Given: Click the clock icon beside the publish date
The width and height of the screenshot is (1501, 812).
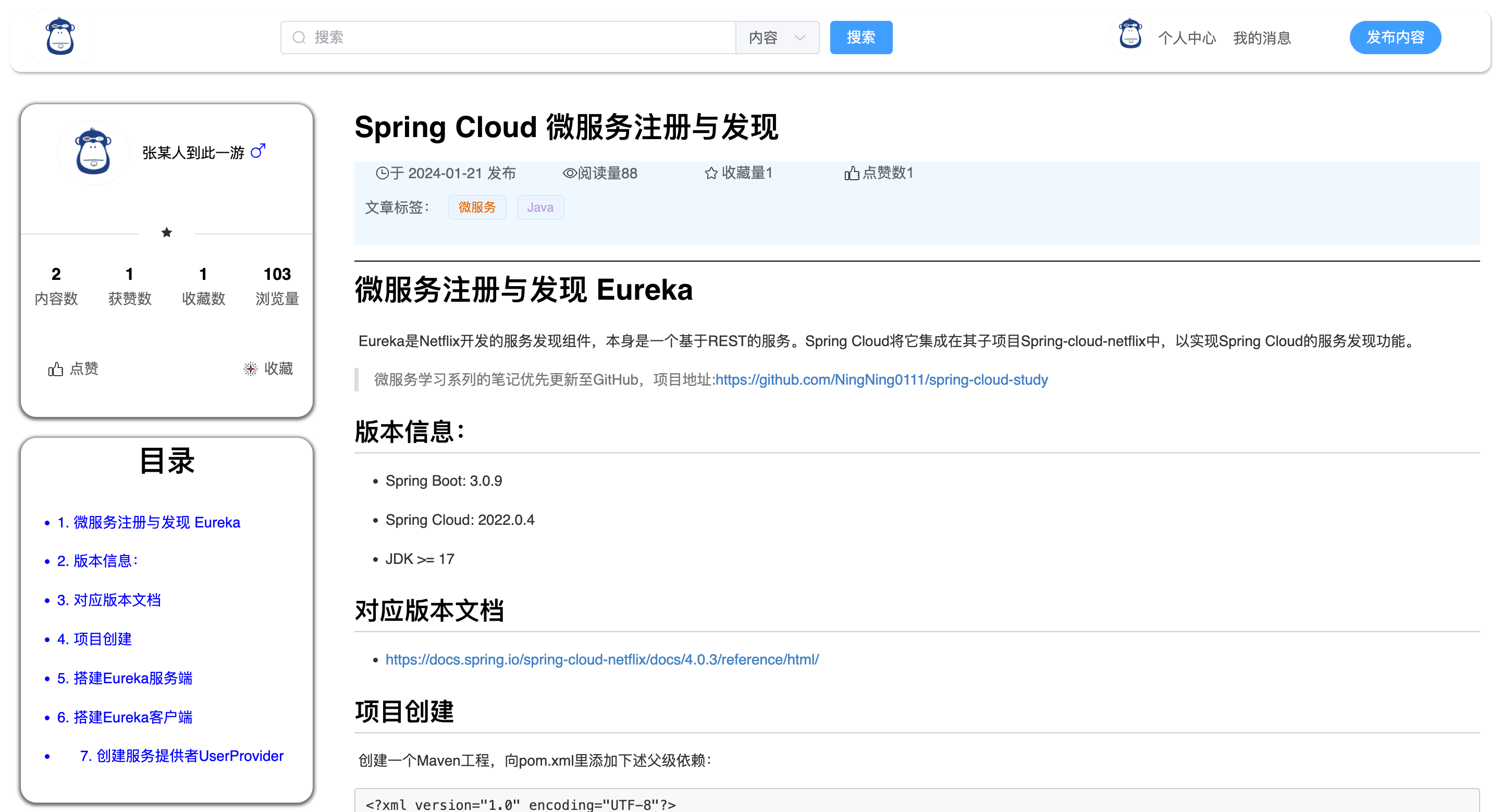Looking at the screenshot, I should point(382,173).
